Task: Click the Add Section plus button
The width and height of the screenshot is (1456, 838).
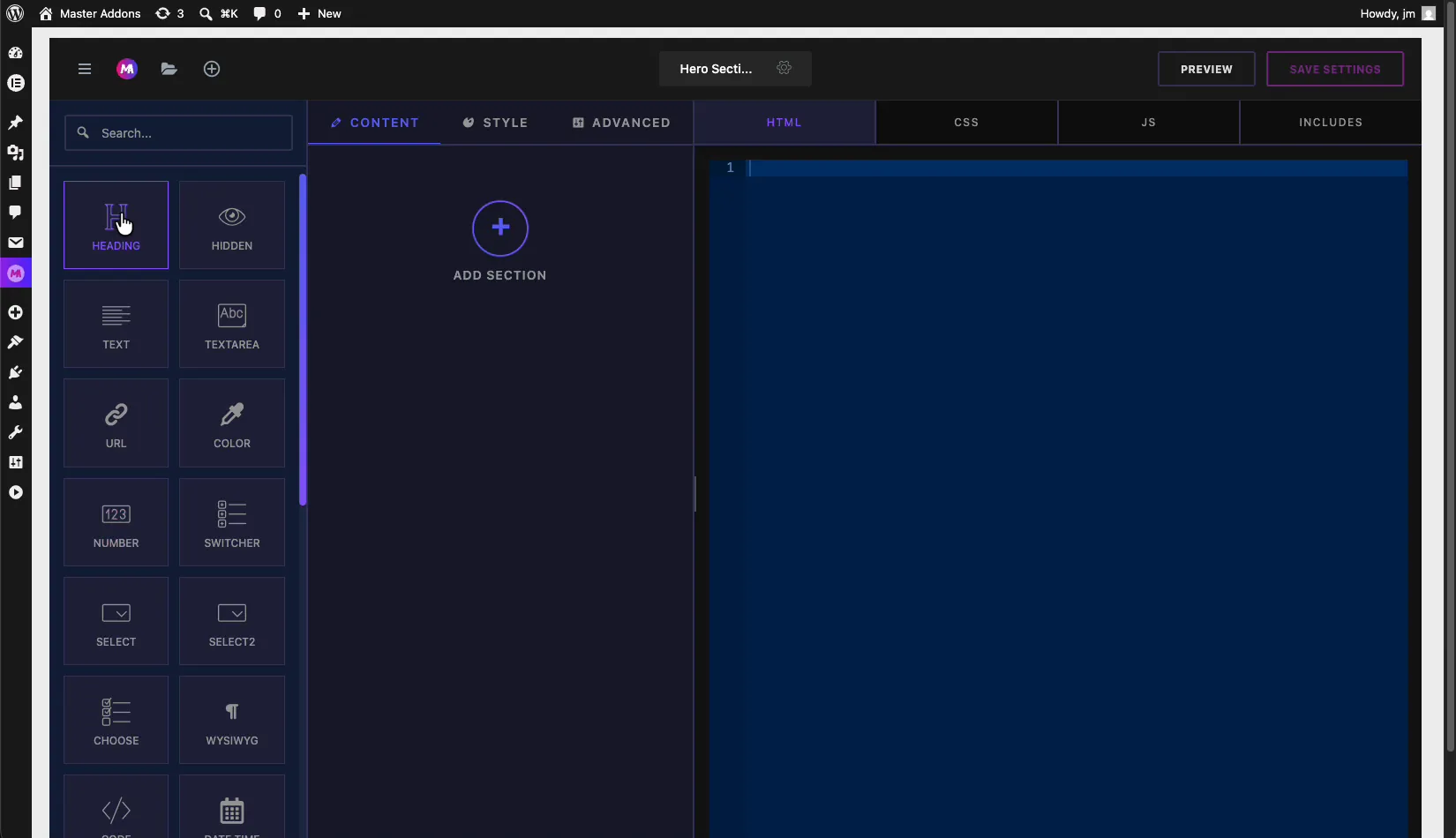Action: click(x=500, y=228)
